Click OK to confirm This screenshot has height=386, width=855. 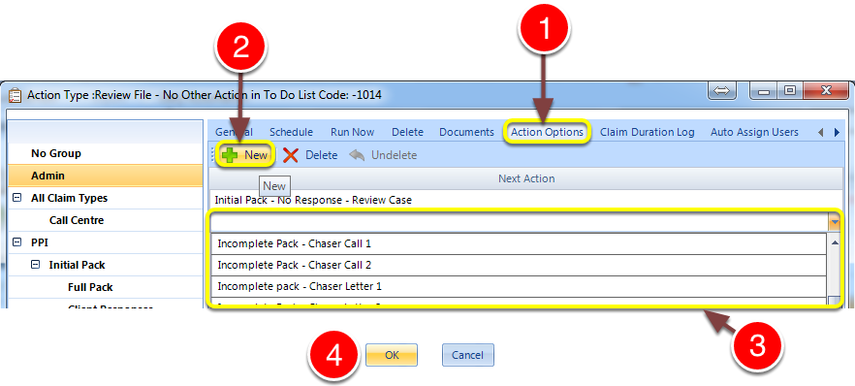click(x=392, y=355)
